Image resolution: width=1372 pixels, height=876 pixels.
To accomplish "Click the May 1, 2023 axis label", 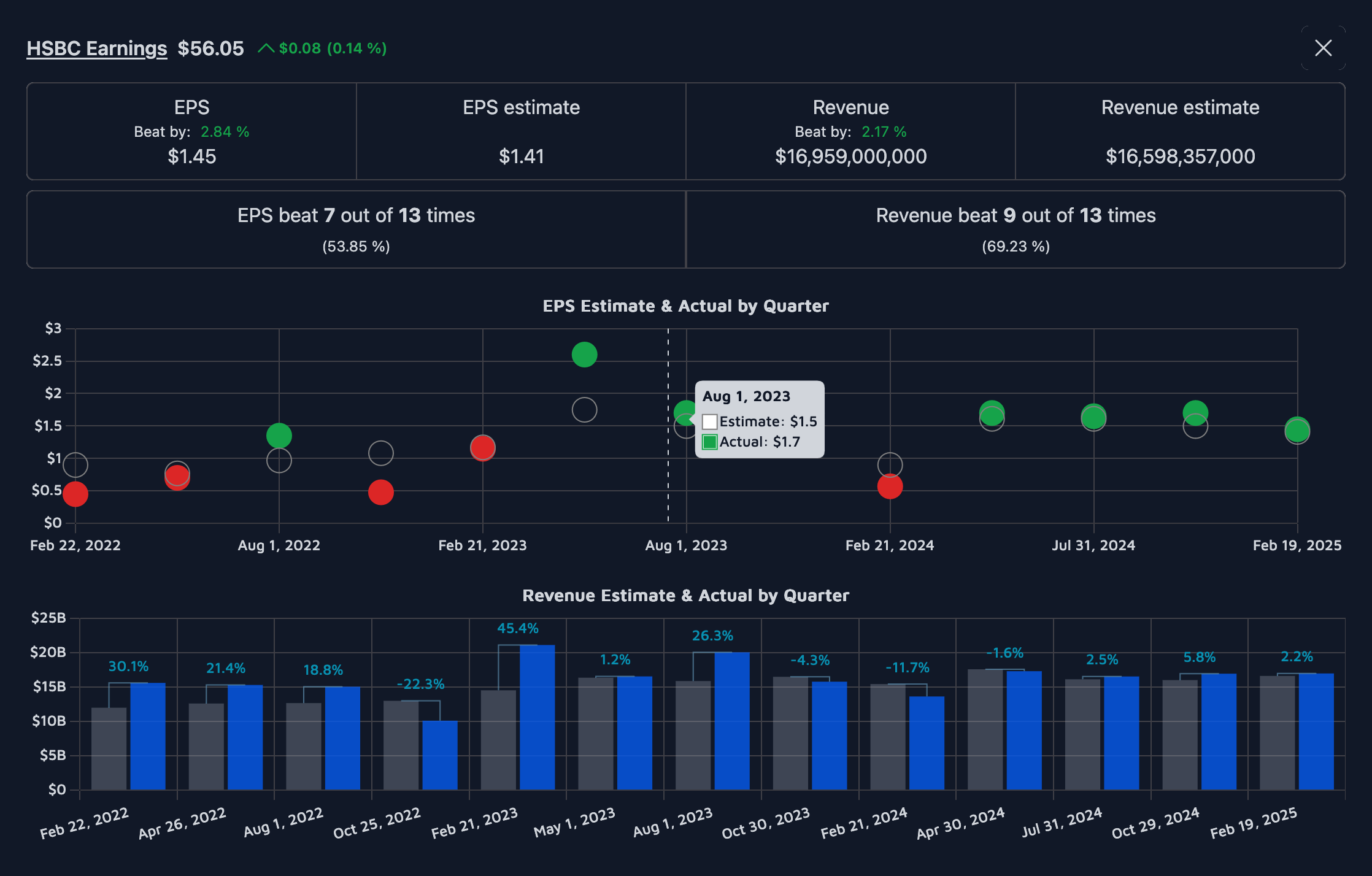I will coord(574,822).
